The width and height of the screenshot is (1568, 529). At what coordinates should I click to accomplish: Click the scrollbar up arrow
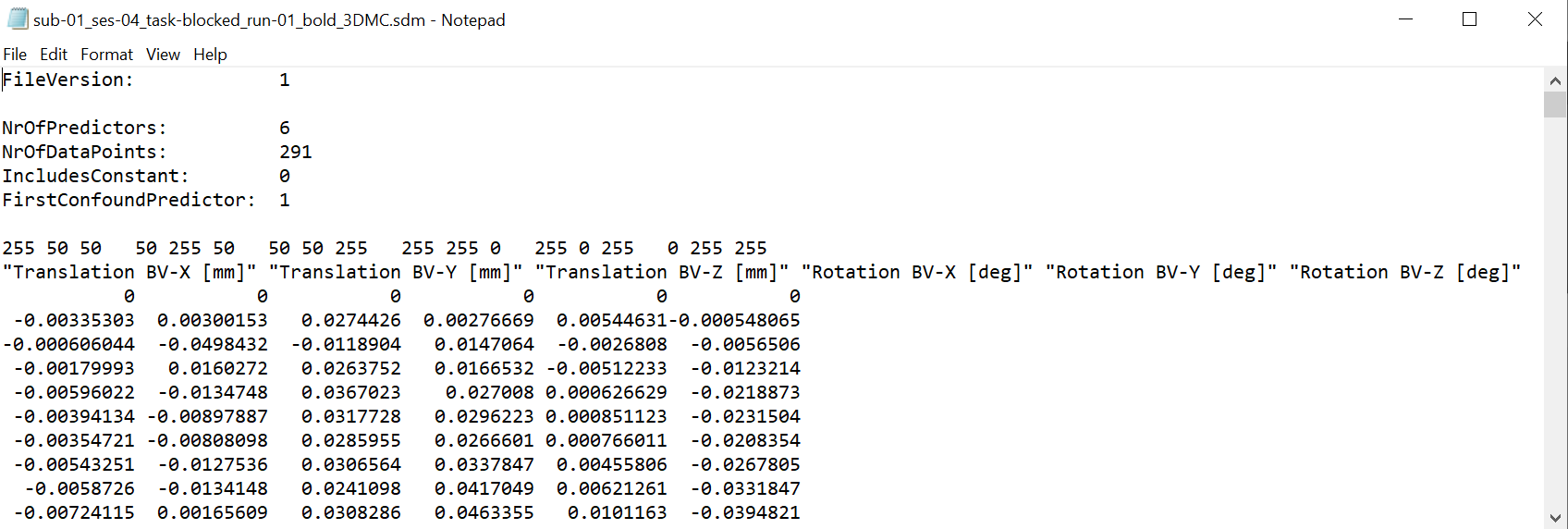[x=1555, y=80]
